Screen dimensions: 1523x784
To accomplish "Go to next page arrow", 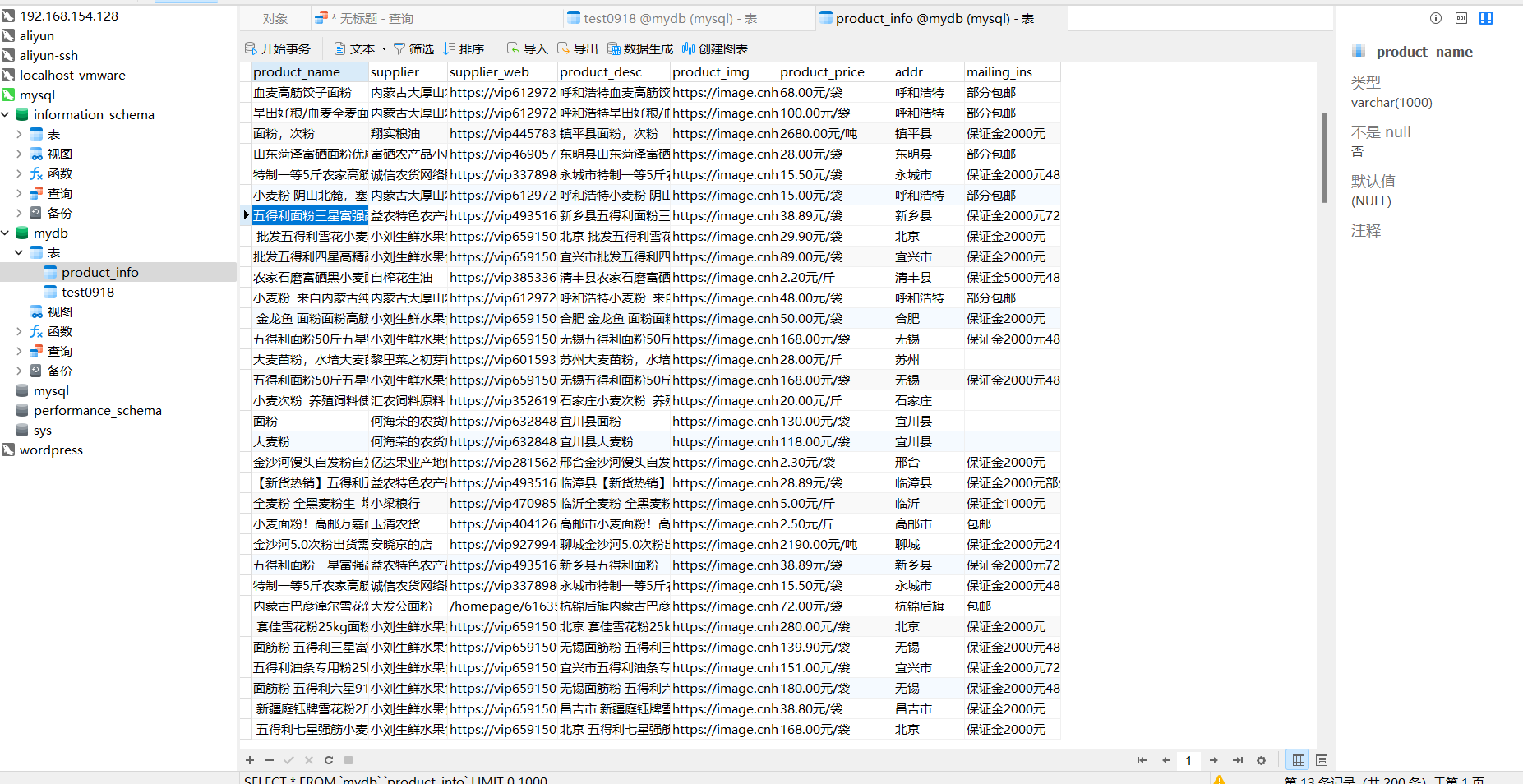I will tap(1213, 760).
